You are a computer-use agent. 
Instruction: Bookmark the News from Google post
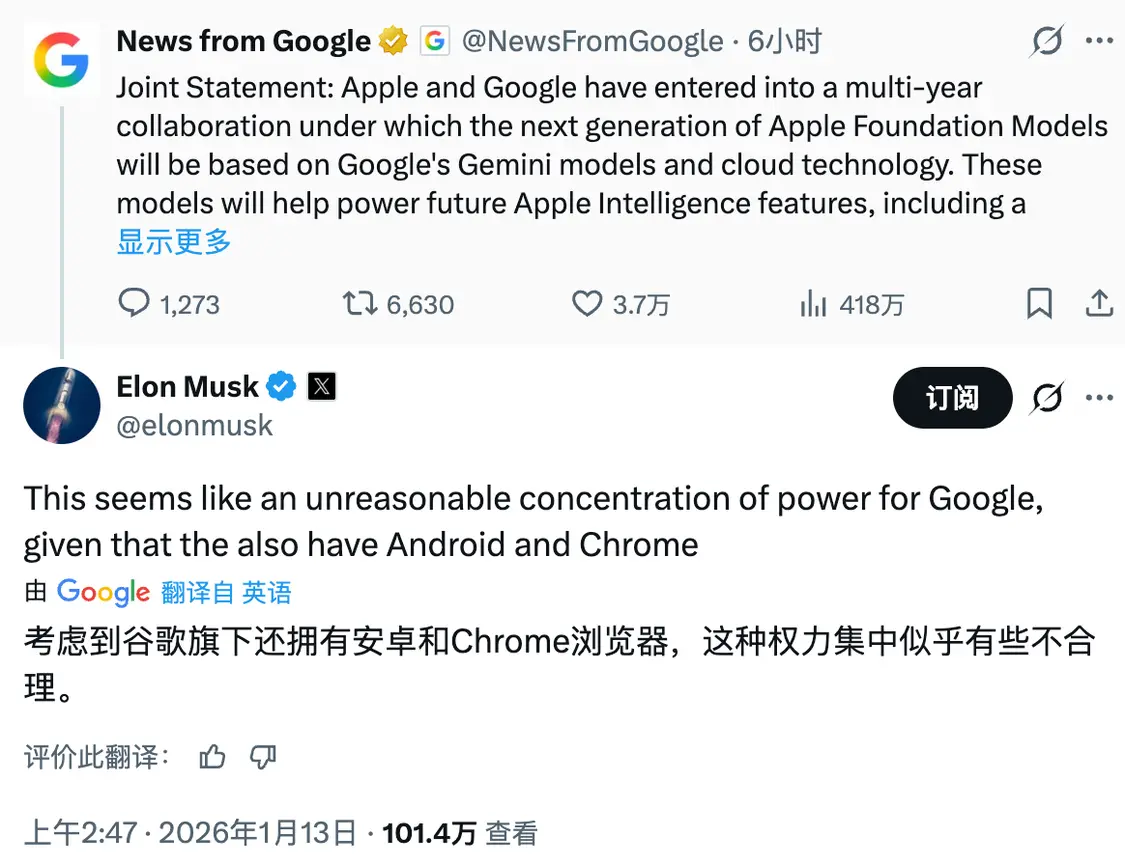[x=1039, y=303]
